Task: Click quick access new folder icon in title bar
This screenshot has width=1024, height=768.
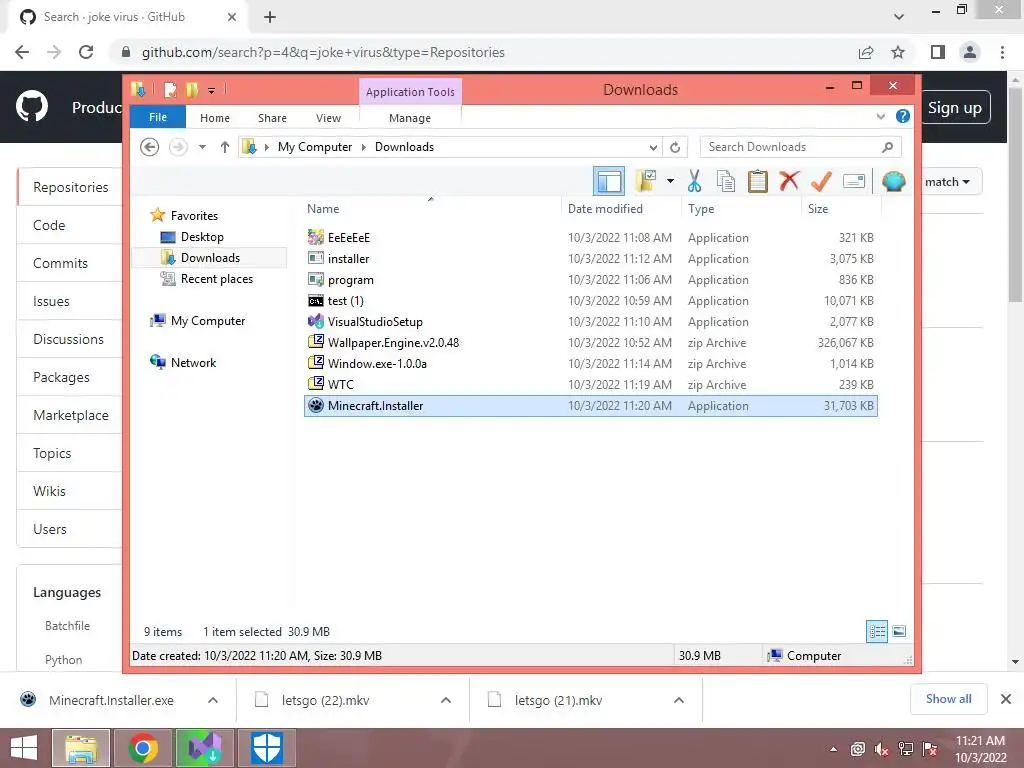Action: pyautogui.click(x=191, y=89)
